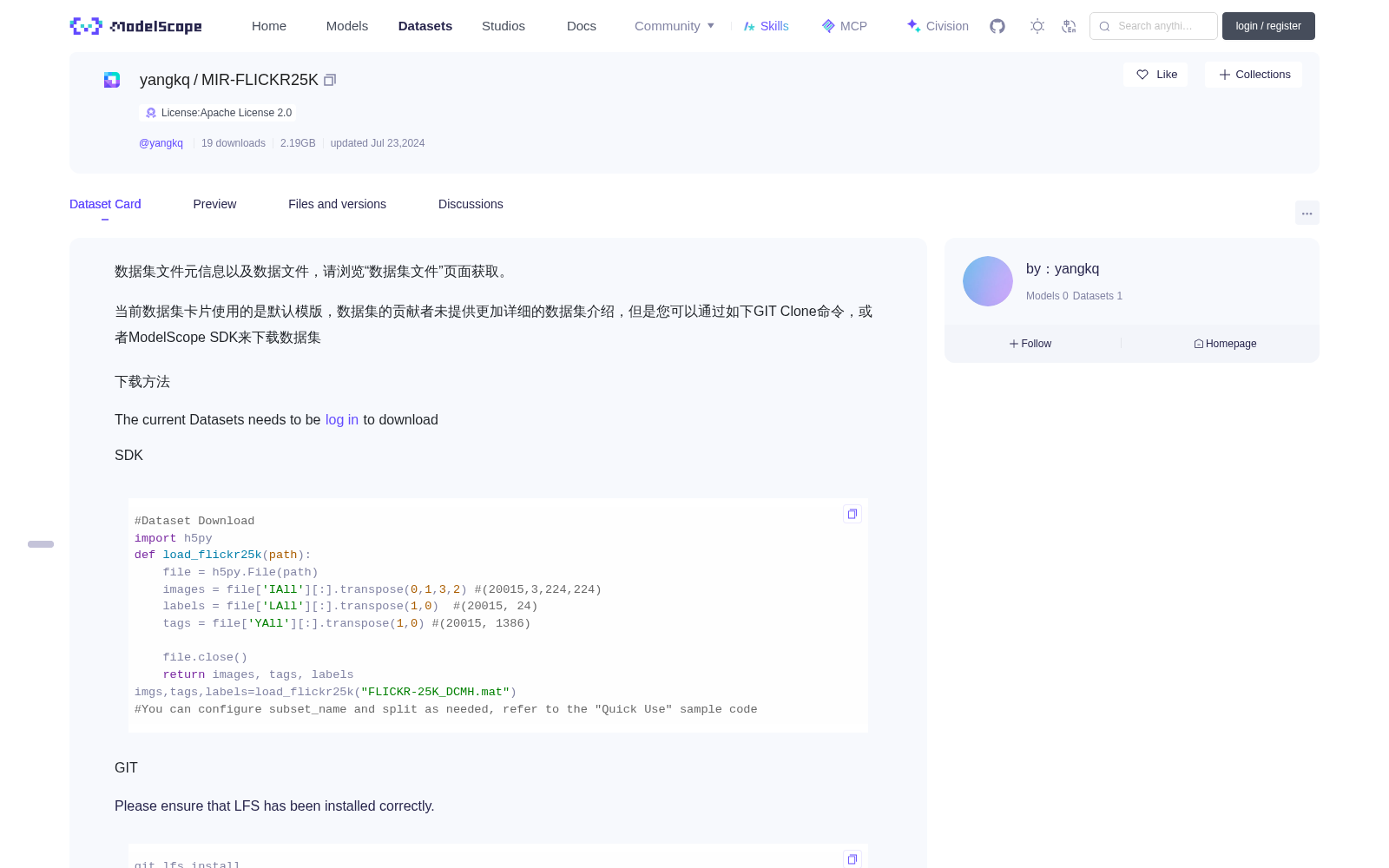
Task: Click the MCP diamond icon
Action: click(828, 26)
